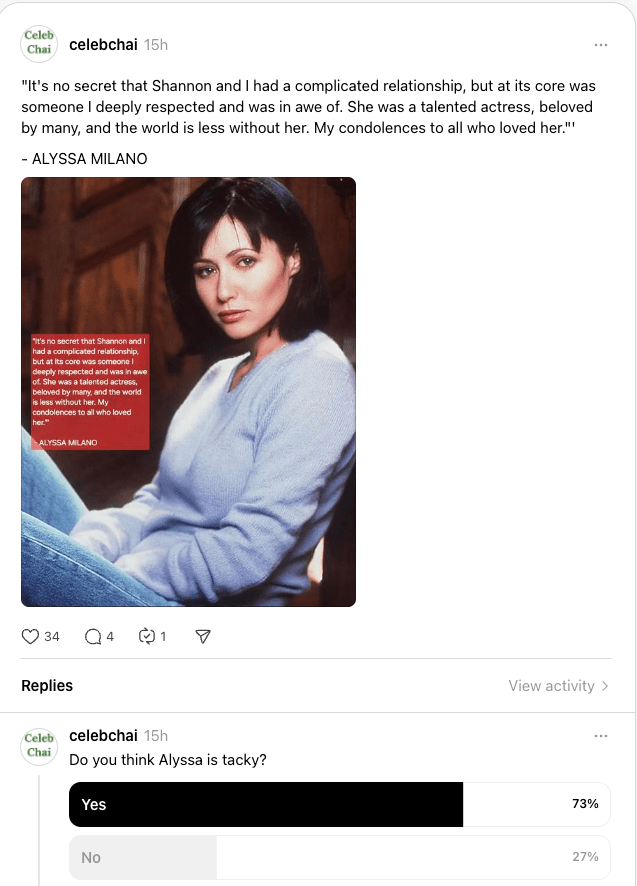Open the celebchai profile from main post username
The height and width of the screenshot is (886, 637).
click(x=103, y=45)
